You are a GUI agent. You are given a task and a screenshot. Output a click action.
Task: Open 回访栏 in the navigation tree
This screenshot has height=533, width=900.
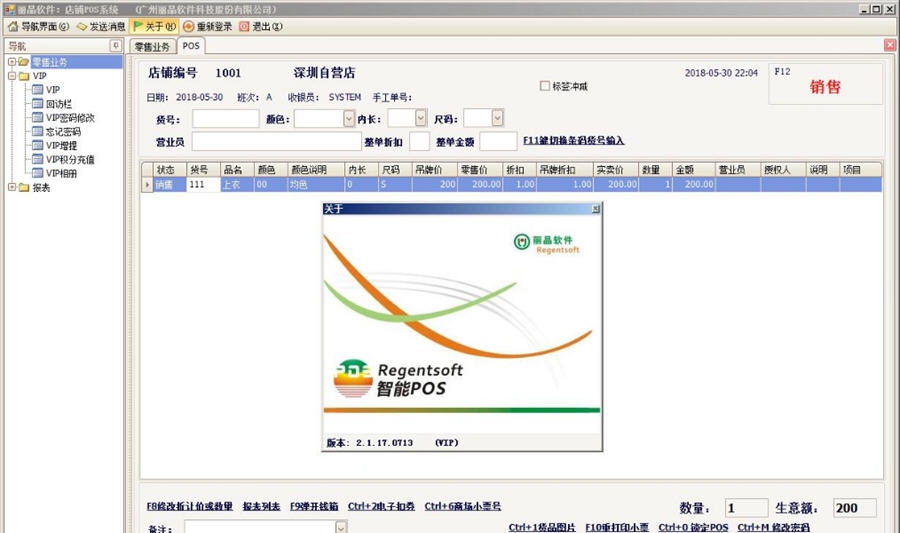click(59, 104)
